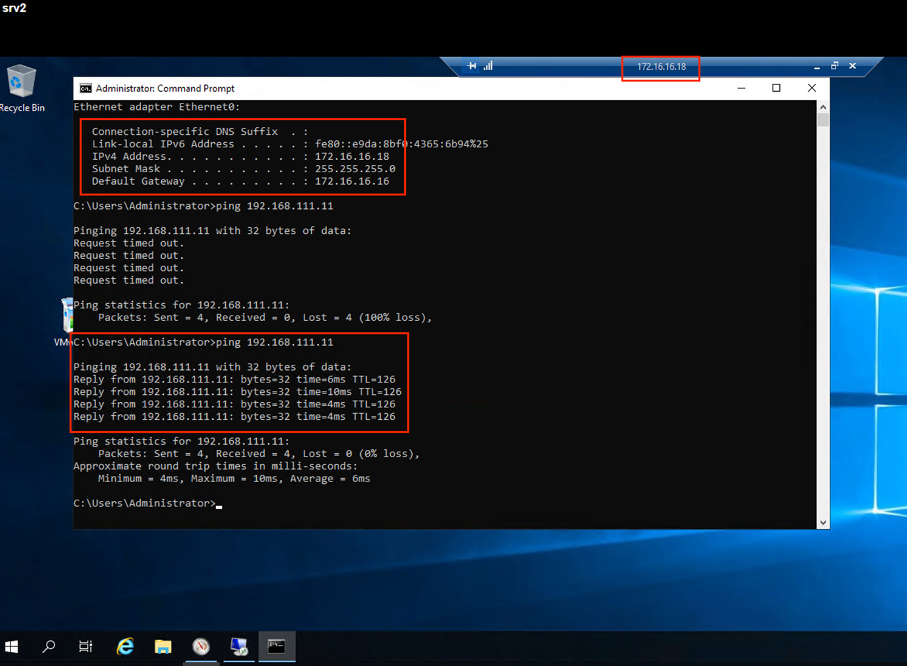This screenshot has height=666, width=908.
Task: Click the taskbar Search magnifier icon
Action: (48, 647)
